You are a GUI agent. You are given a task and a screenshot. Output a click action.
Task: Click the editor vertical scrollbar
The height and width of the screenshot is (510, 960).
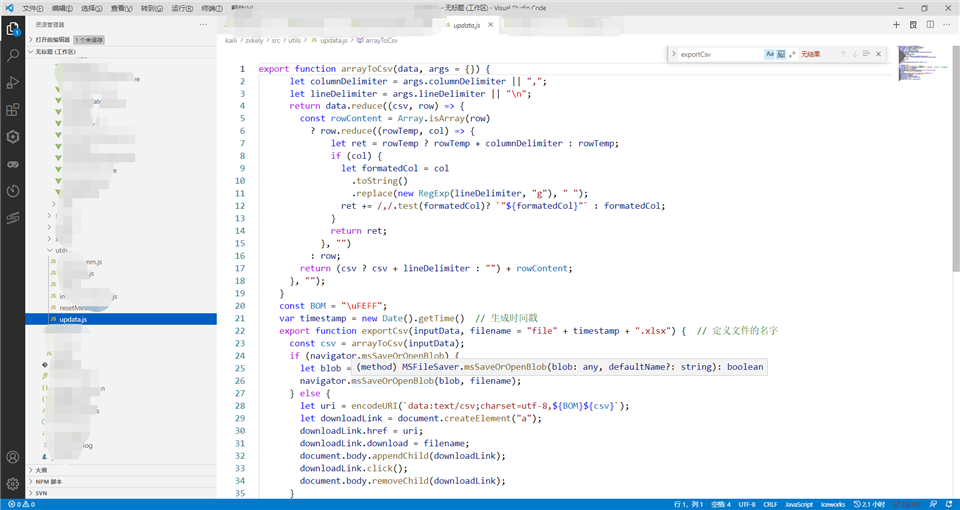point(956,159)
